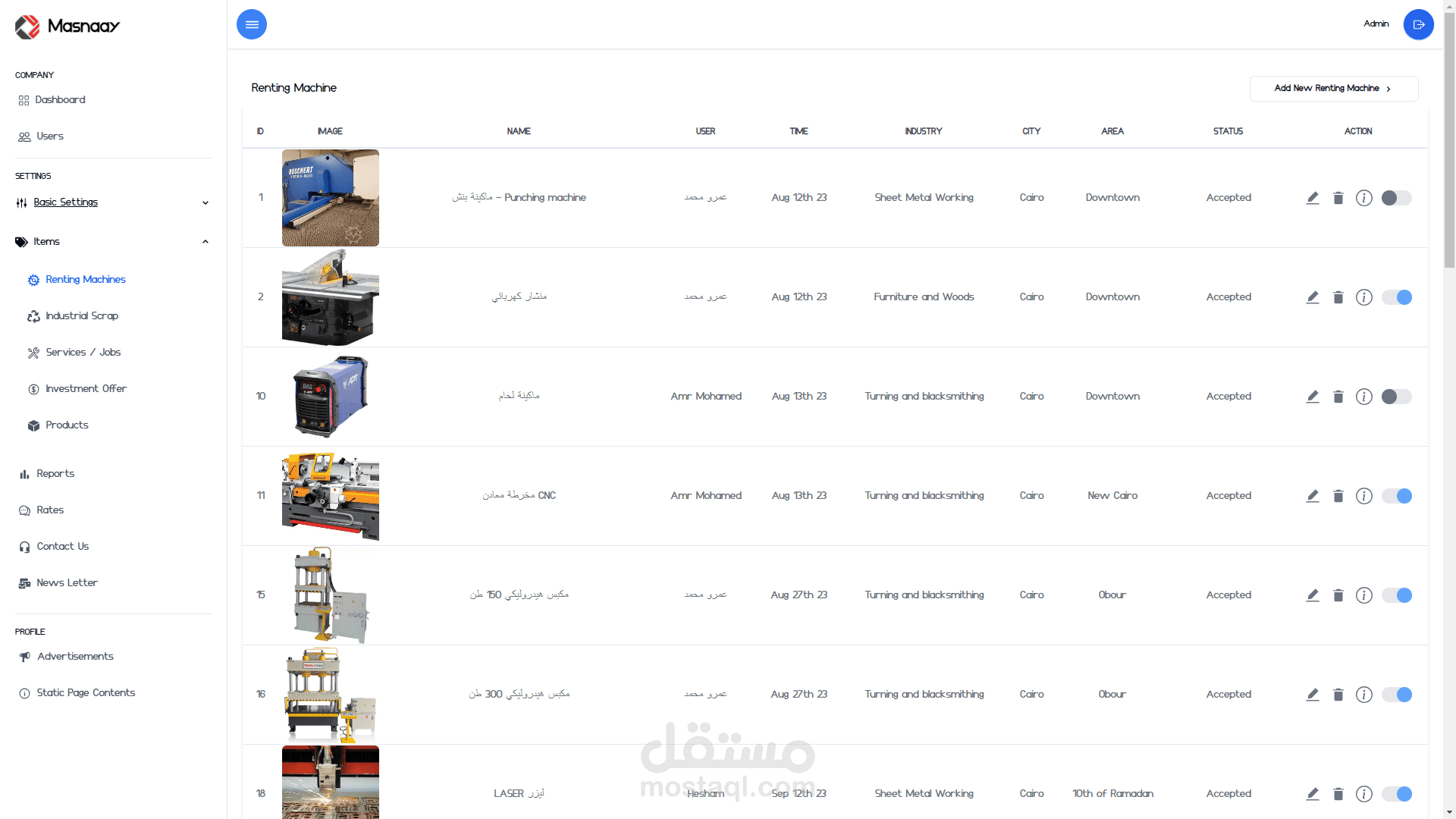Open info icon for ID 16 row
The image size is (1456, 819).
click(1364, 695)
